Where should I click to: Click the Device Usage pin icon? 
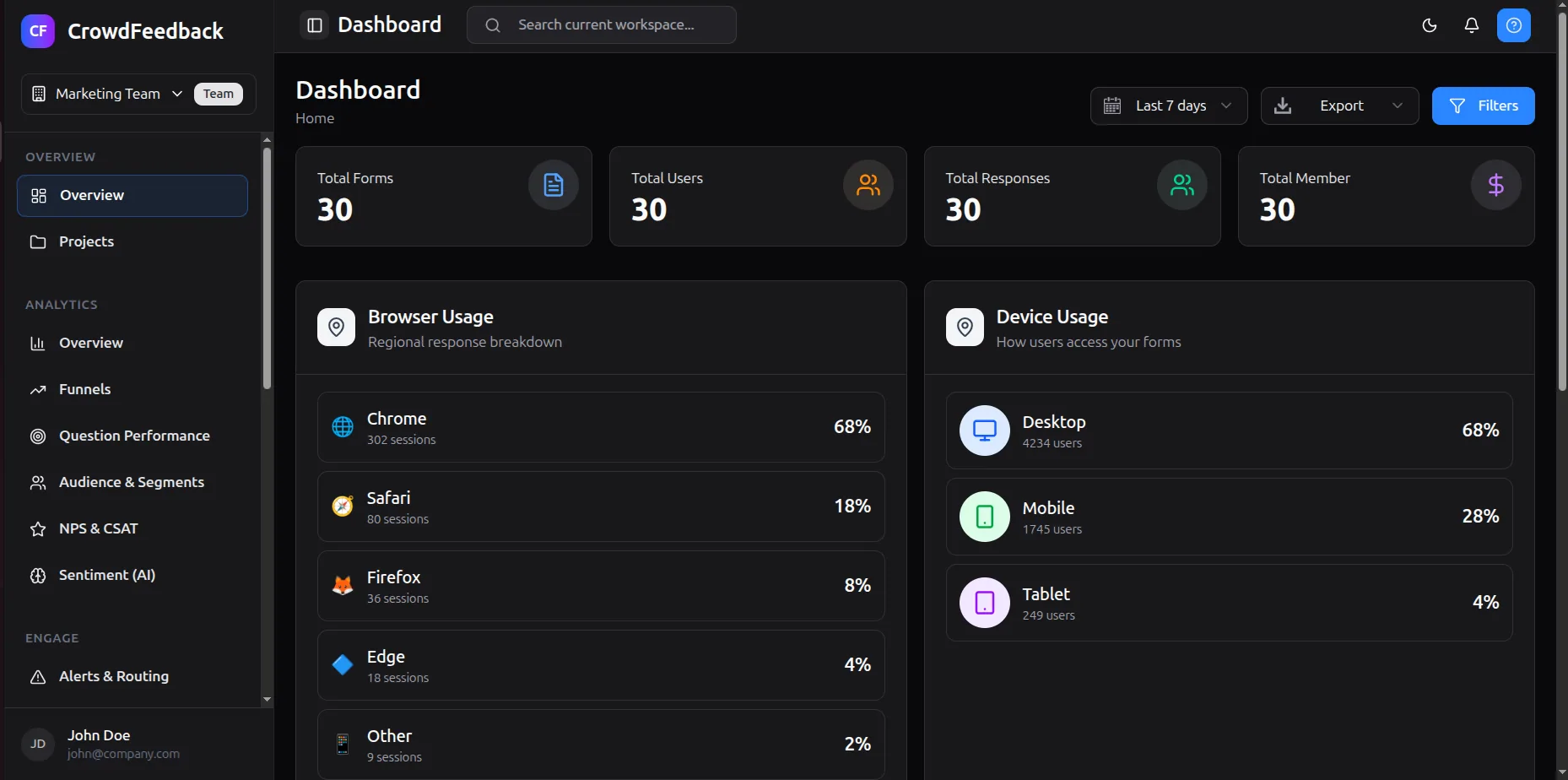[965, 327]
